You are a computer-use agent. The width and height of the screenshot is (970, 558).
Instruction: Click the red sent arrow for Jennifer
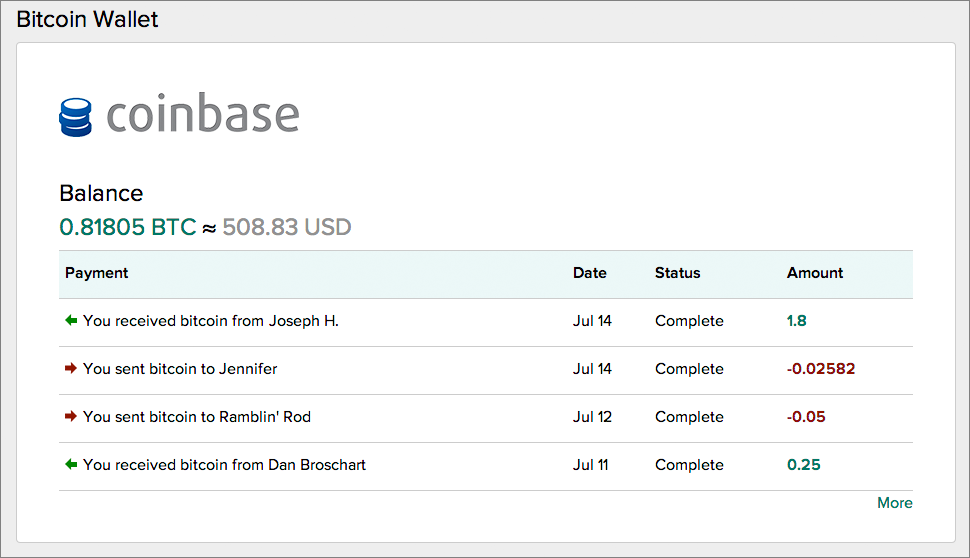tap(71, 368)
